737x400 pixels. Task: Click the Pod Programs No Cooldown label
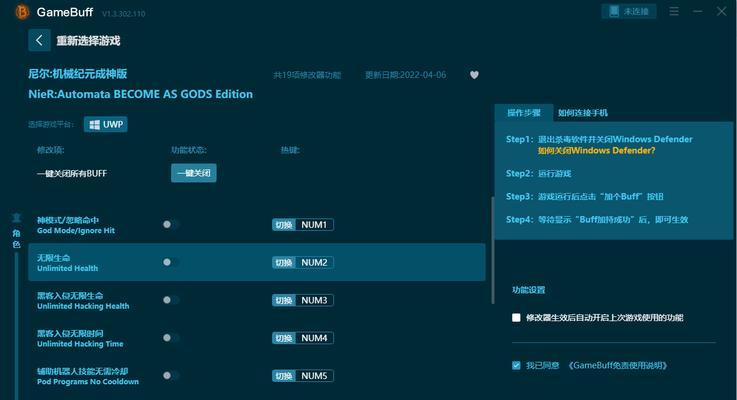tap(88, 382)
